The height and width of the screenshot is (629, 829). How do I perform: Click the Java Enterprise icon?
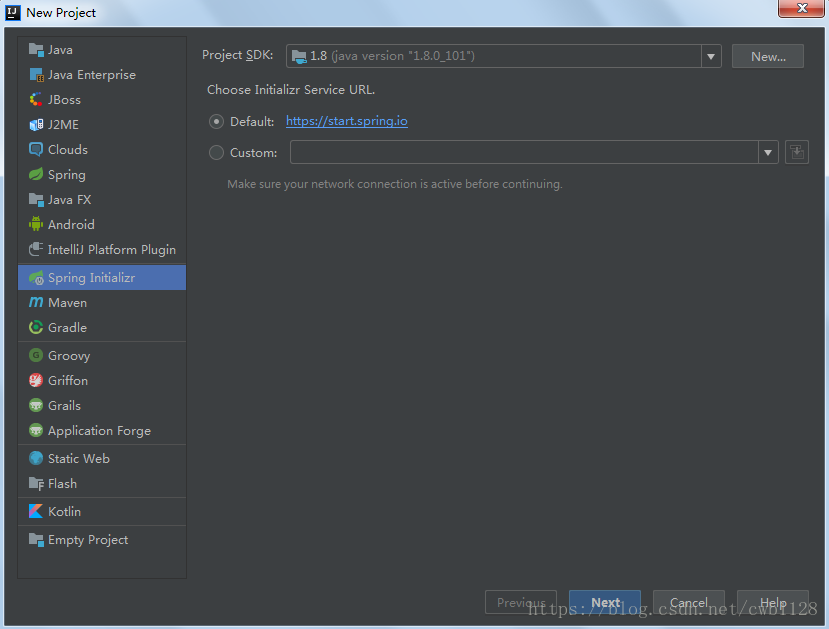[x=36, y=75]
